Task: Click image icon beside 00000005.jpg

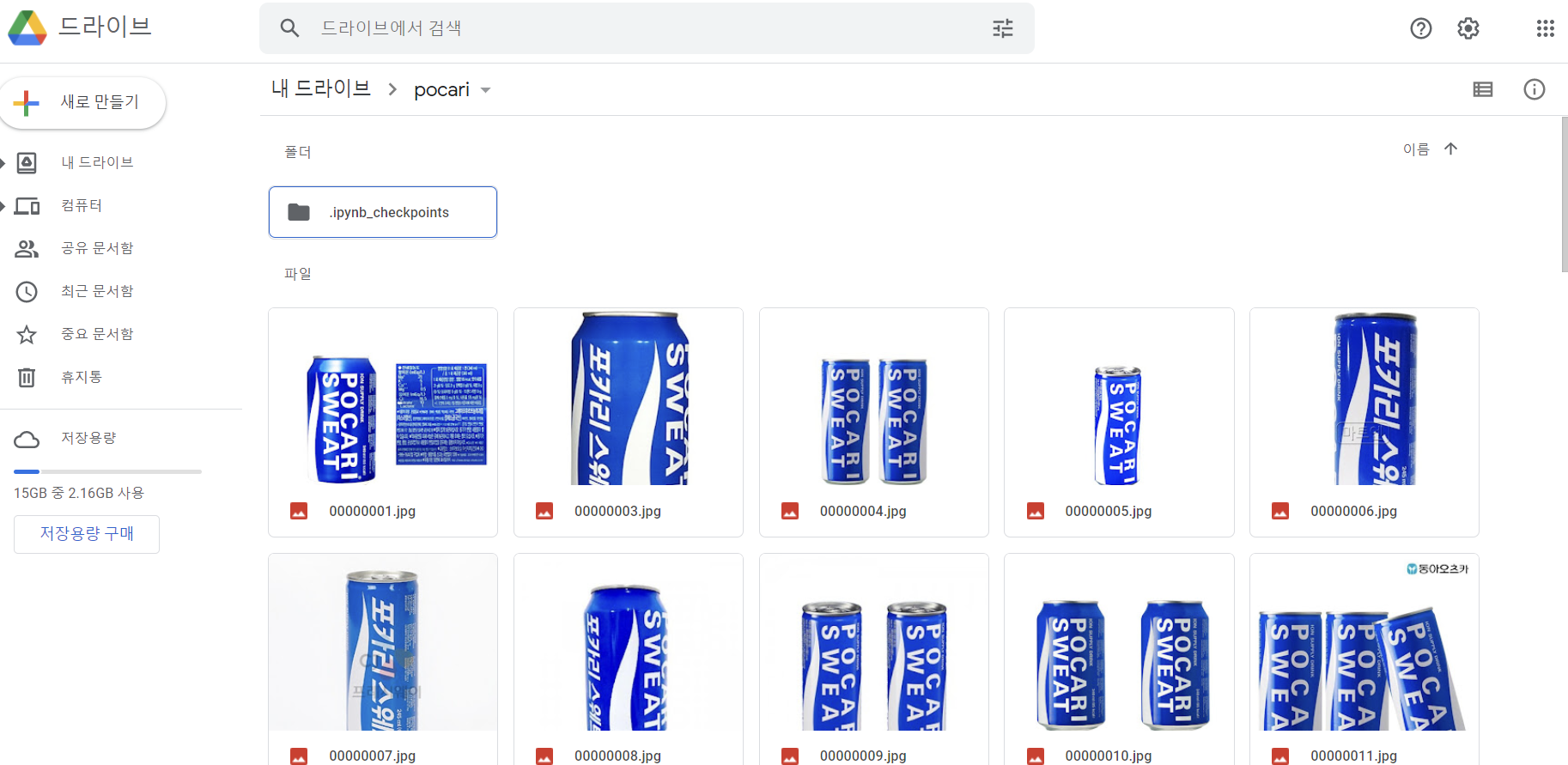Action: 1036,511
